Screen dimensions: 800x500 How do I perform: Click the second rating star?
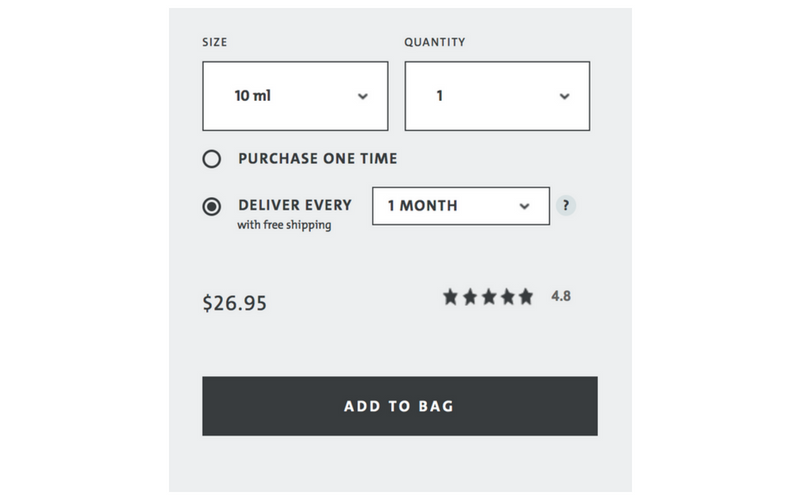coord(470,296)
